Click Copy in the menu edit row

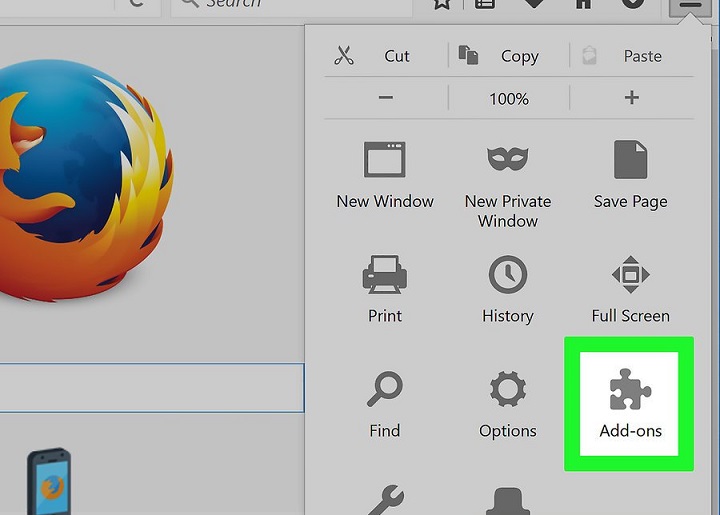(x=509, y=56)
